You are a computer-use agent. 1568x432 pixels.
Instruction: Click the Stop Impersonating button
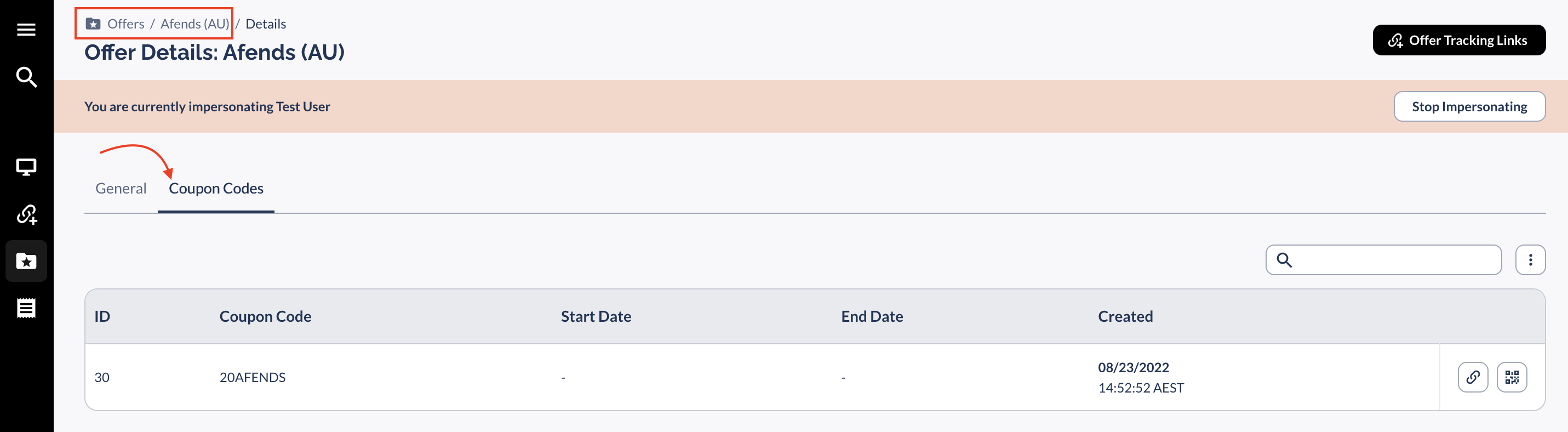tap(1469, 106)
